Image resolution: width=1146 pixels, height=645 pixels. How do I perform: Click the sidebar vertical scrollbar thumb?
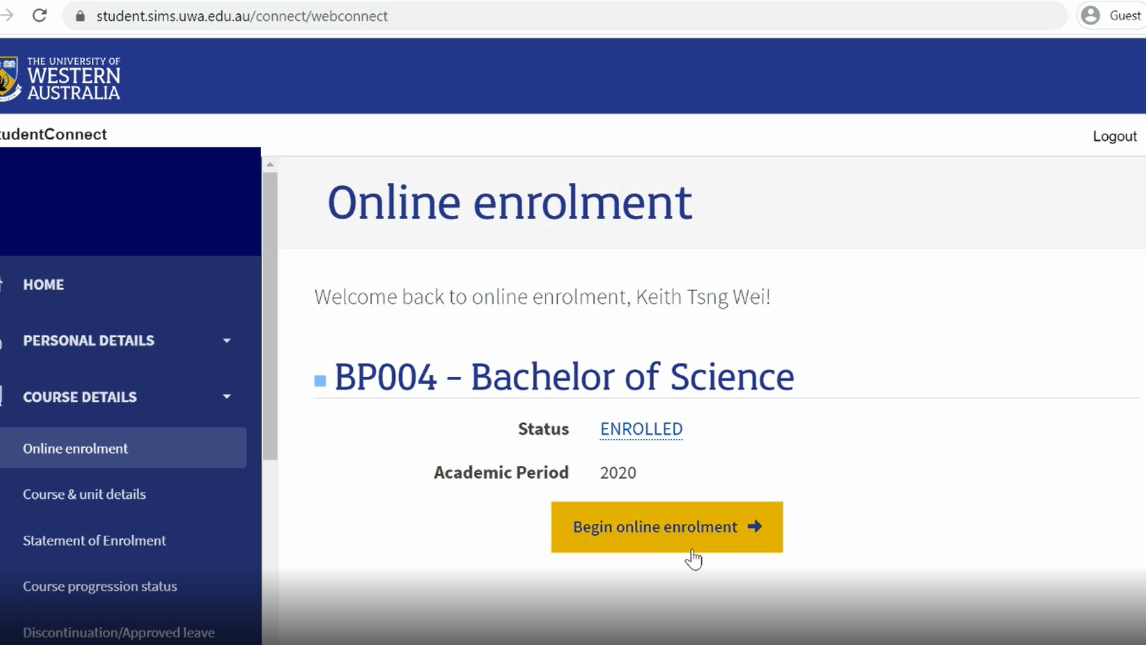[x=270, y=315]
